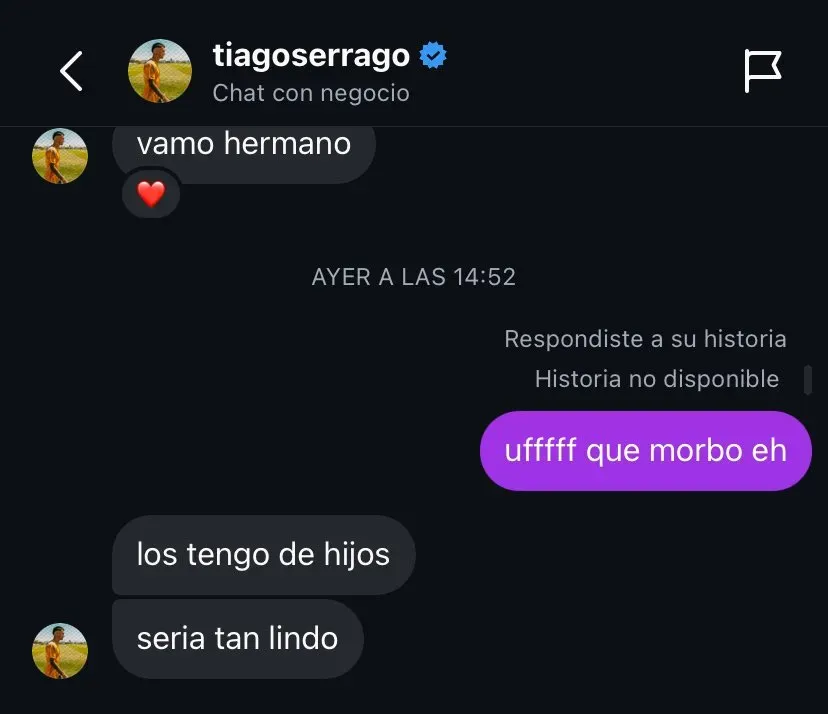This screenshot has height=714, width=828.
Task: Select the 'seria tan lindo' message
Action: tap(238, 638)
